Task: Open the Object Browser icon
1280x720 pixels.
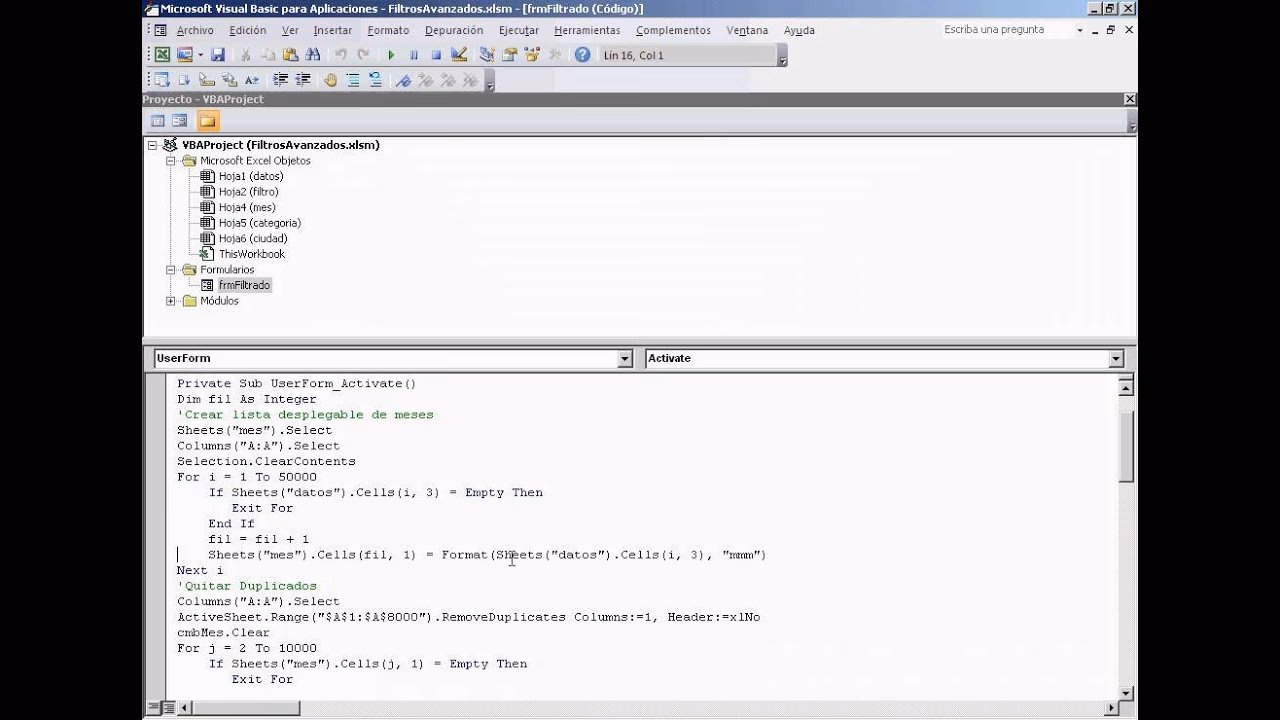Action: click(x=532, y=55)
